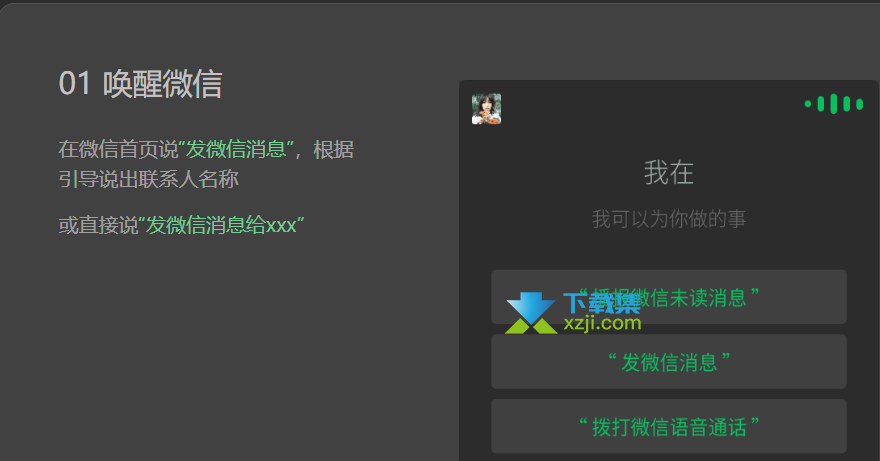Click the "我在" status text
Image resolution: width=880 pixels, height=461 pixels.
pyautogui.click(x=668, y=172)
